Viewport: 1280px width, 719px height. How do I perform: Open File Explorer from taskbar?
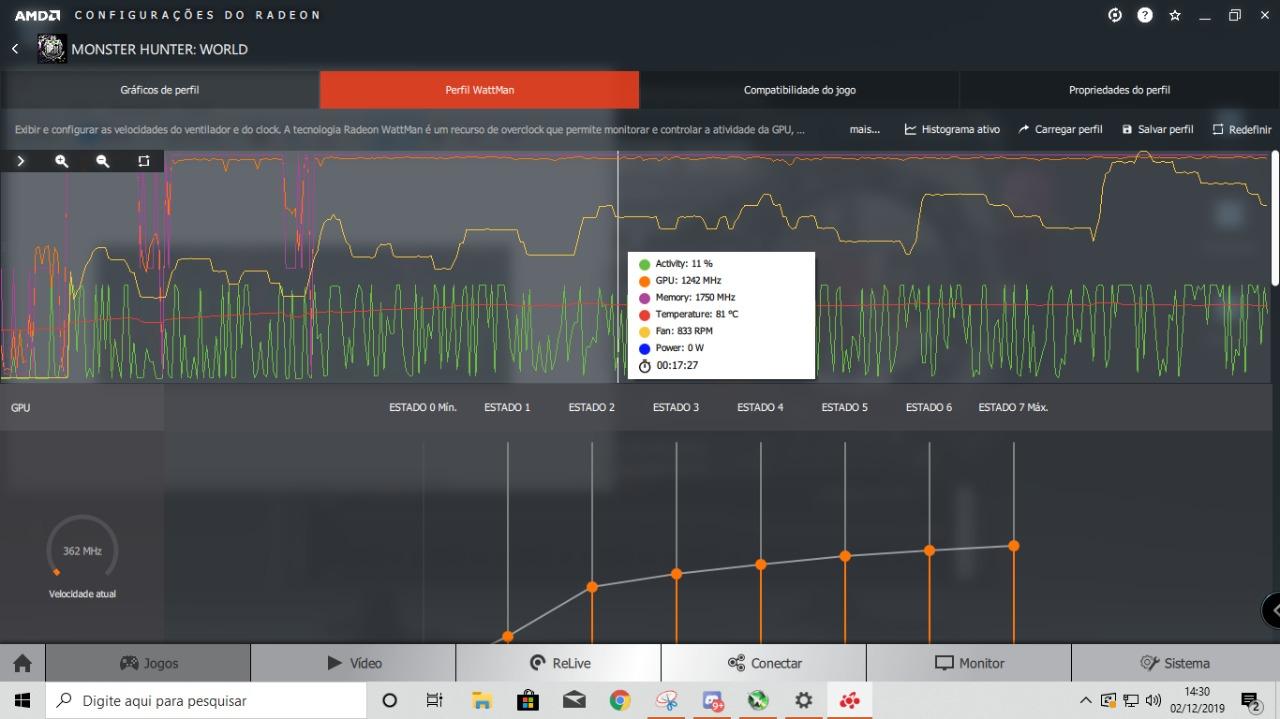482,700
